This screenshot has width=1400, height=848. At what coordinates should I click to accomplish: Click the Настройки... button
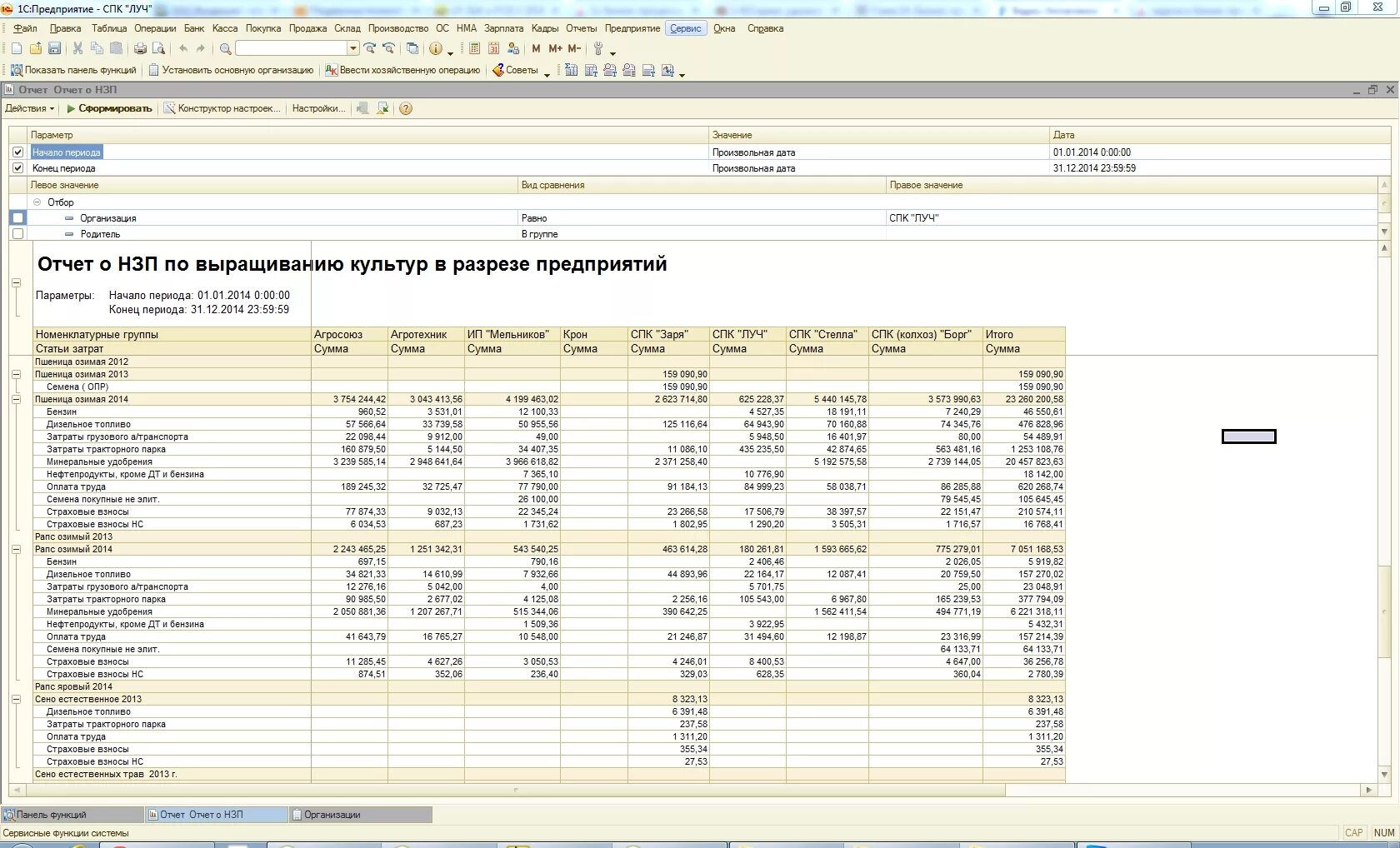pyautogui.click(x=318, y=108)
